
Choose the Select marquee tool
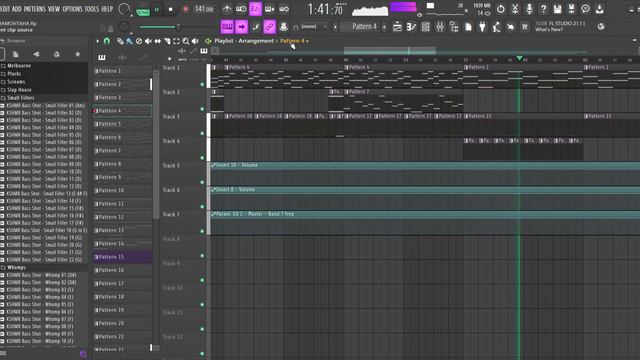point(176,41)
